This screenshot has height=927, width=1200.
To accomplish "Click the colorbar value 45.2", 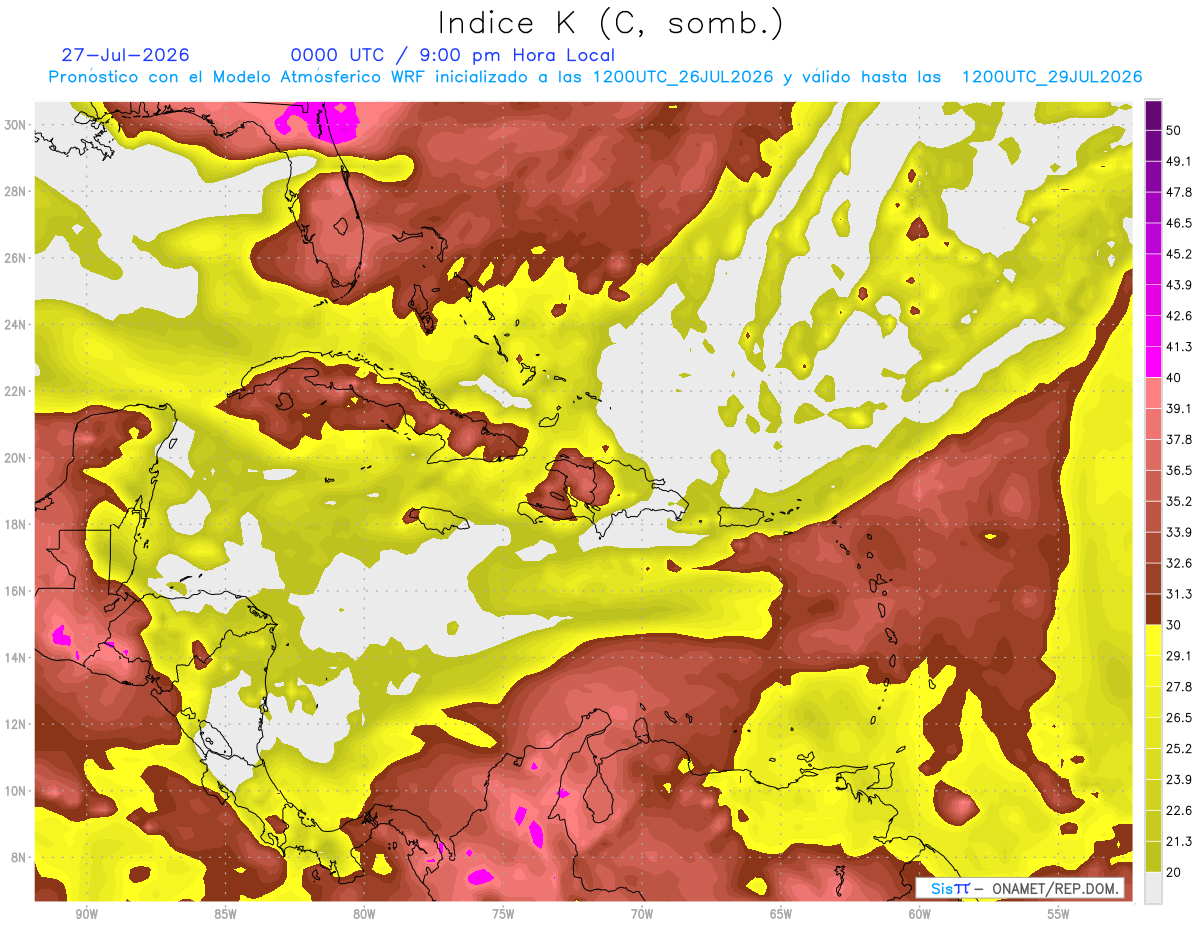I will [x=1179, y=253].
